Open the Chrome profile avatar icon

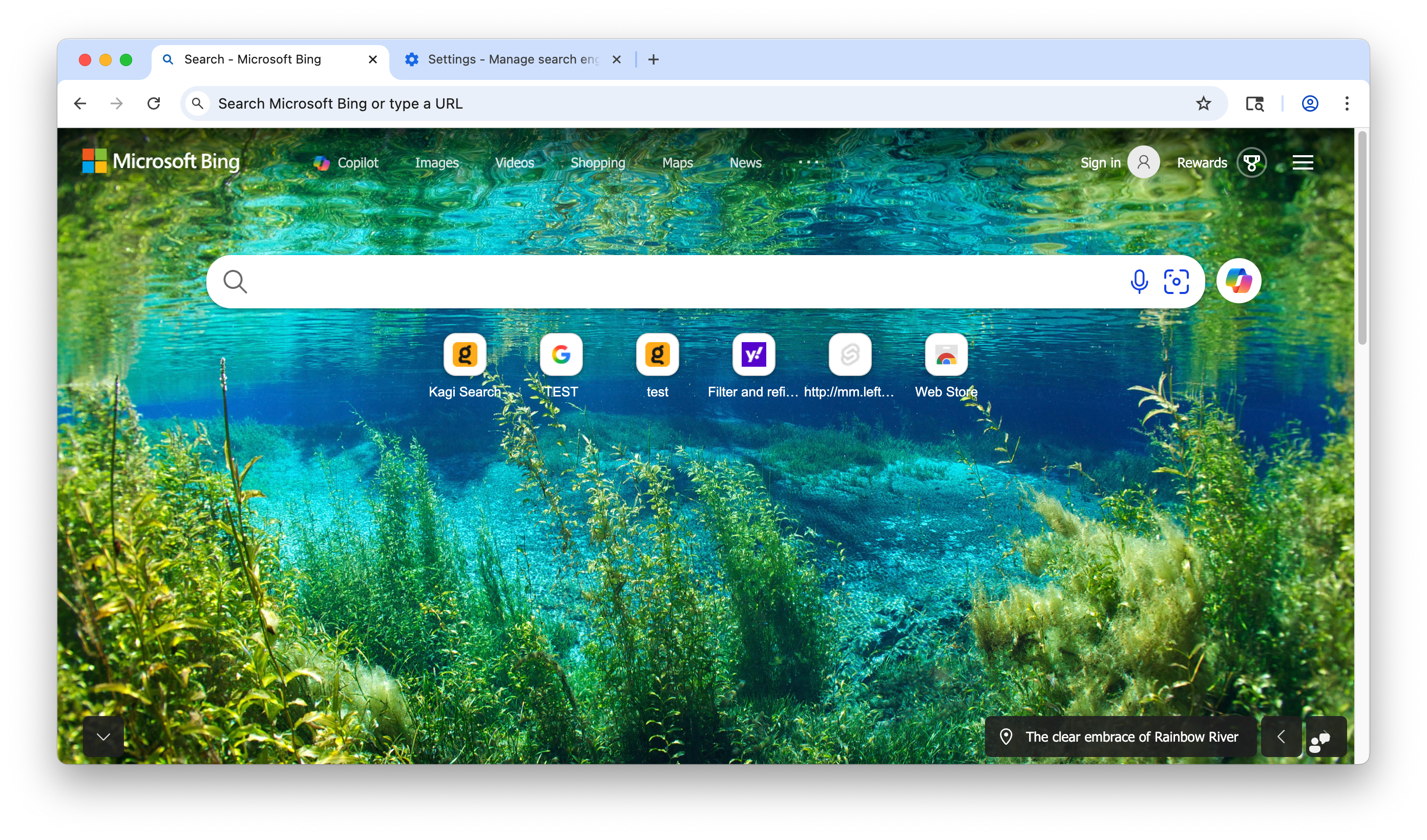(x=1309, y=103)
